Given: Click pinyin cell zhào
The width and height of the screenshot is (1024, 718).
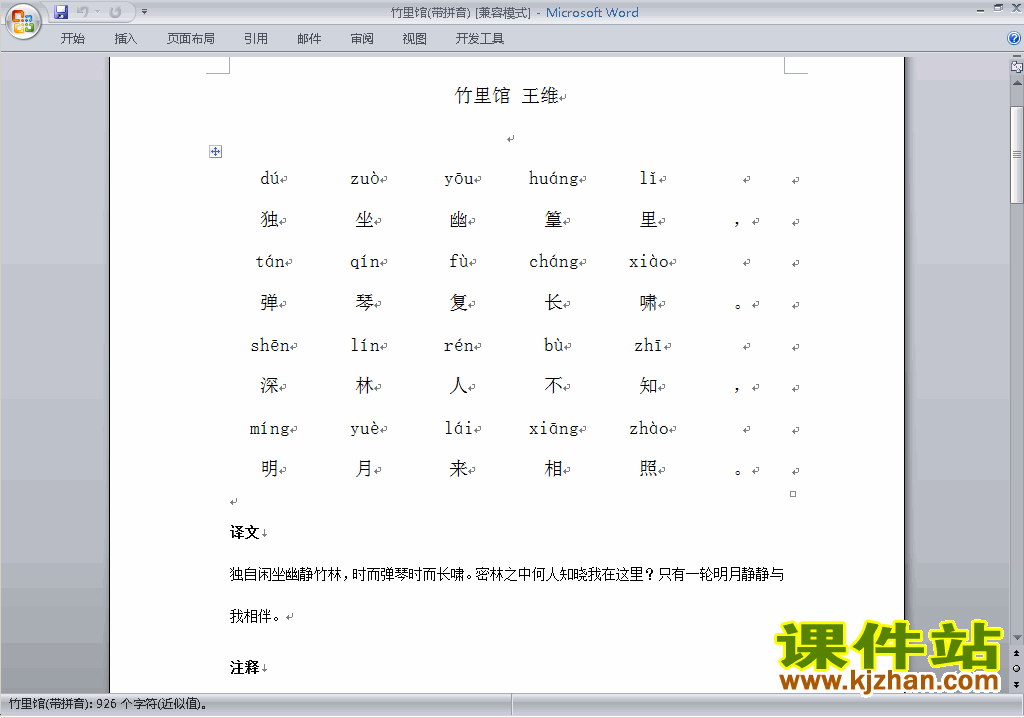Looking at the screenshot, I should point(648,428).
